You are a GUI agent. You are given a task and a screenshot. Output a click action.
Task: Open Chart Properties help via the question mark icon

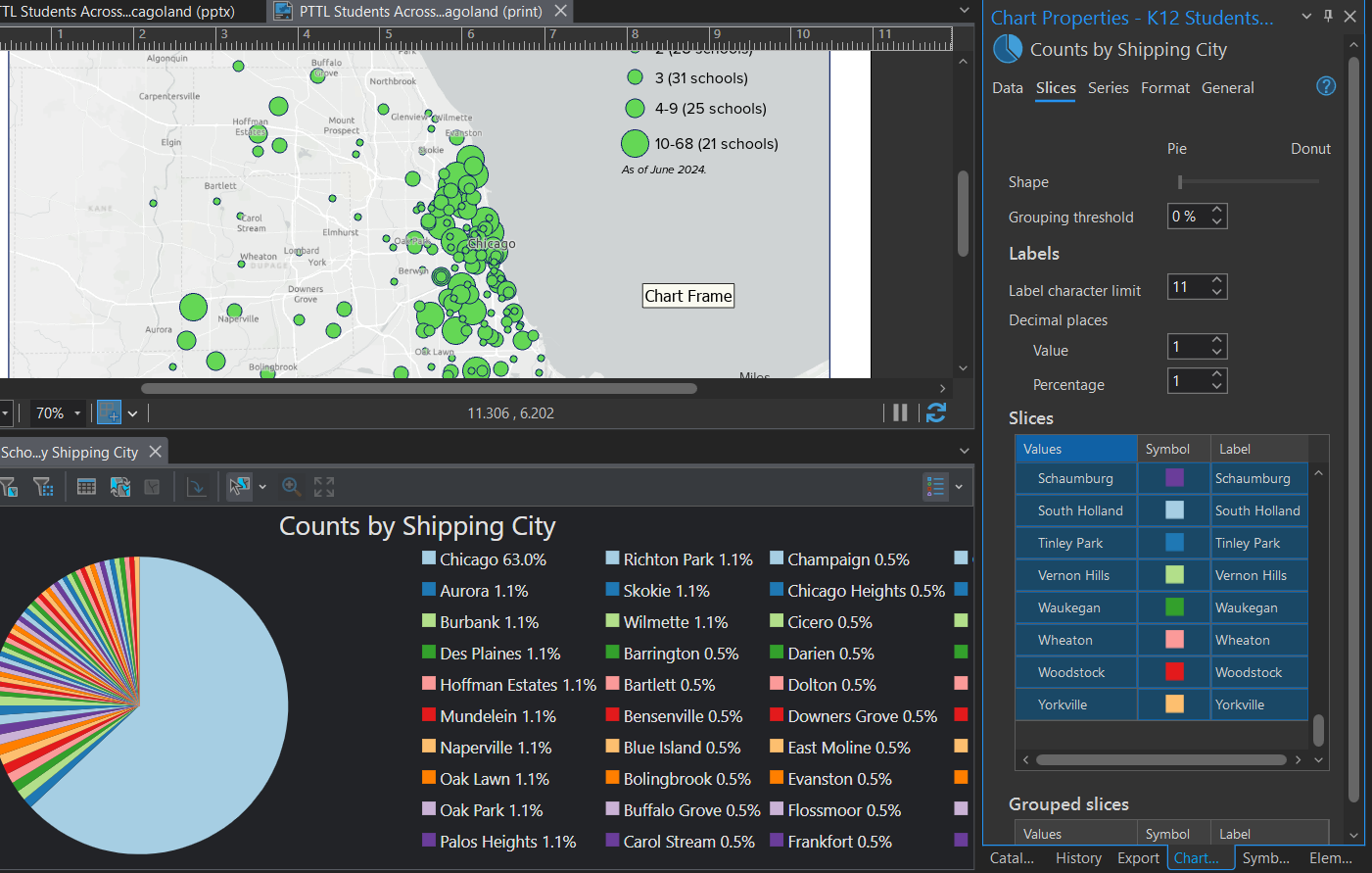click(x=1325, y=86)
